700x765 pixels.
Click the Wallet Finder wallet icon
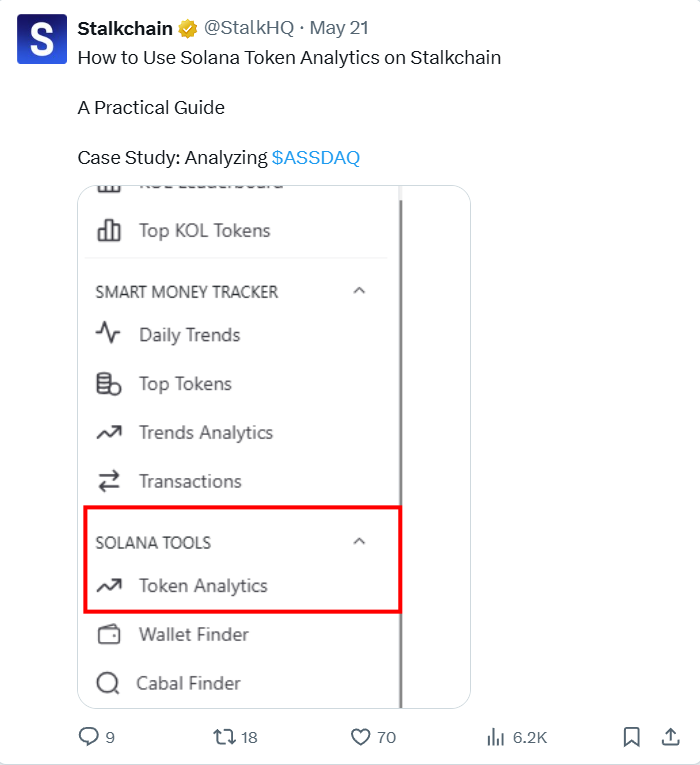(x=109, y=634)
